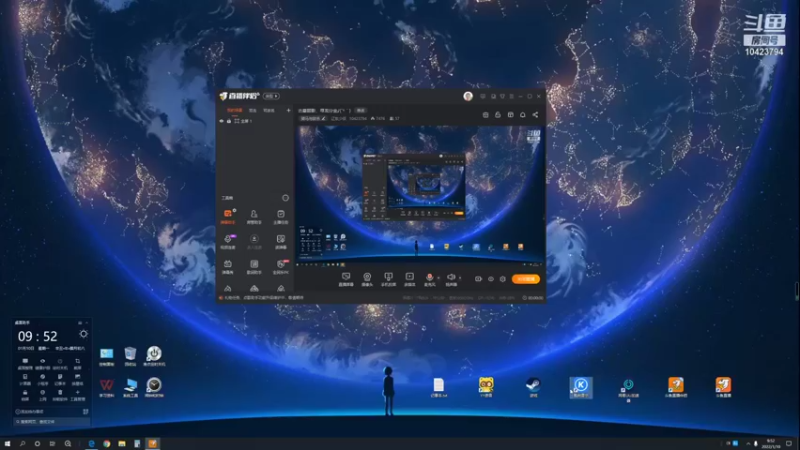800x450 pixels.
Task: Open taskbar clock and date
Action: pos(770,443)
